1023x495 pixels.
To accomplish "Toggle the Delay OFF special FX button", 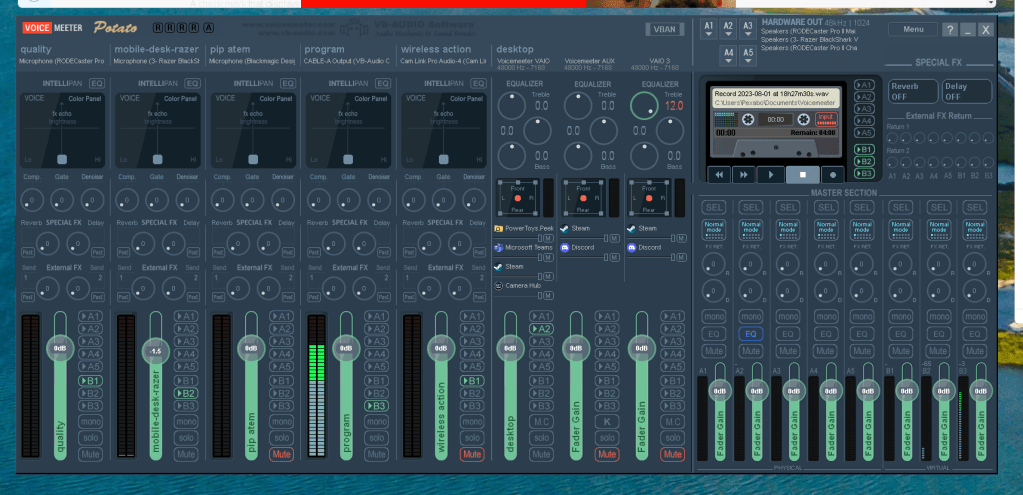I will (967, 91).
